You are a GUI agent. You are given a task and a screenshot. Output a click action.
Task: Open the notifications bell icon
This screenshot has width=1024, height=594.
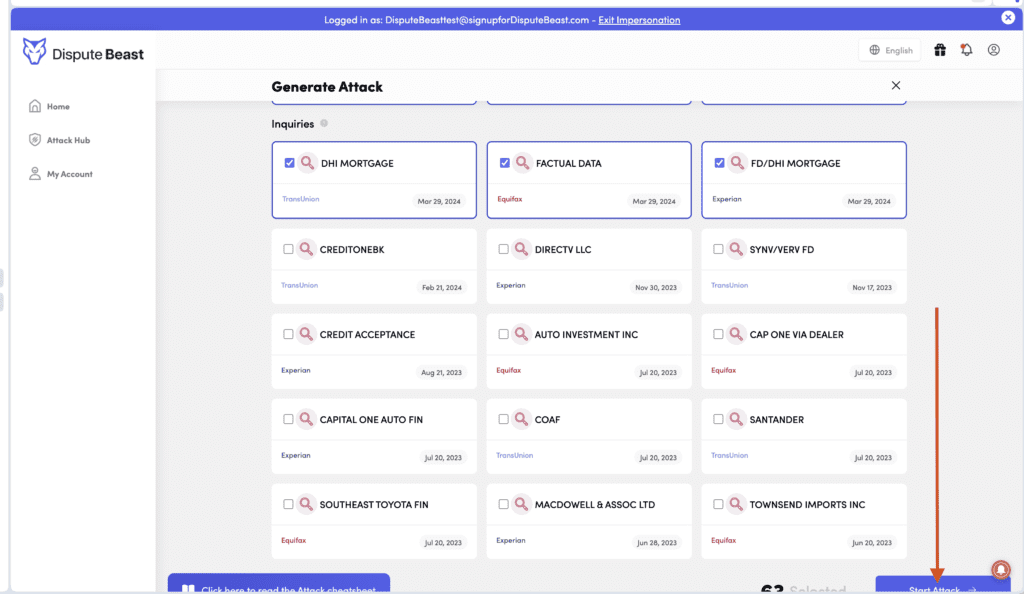(x=966, y=50)
